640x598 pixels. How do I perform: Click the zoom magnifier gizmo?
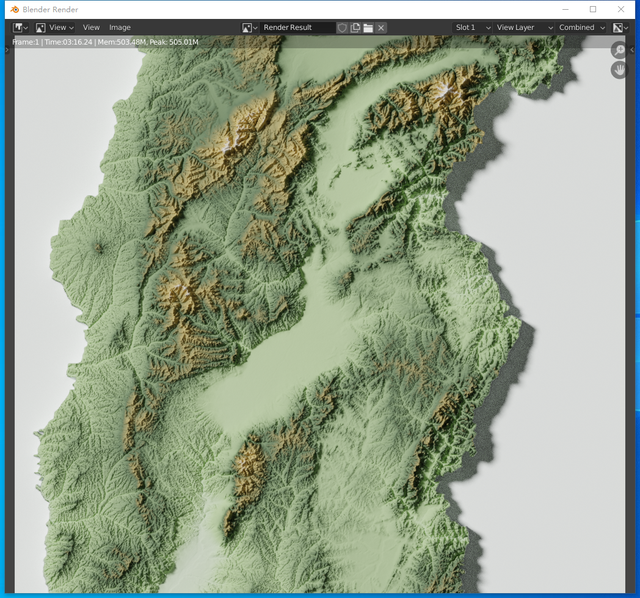pos(618,51)
